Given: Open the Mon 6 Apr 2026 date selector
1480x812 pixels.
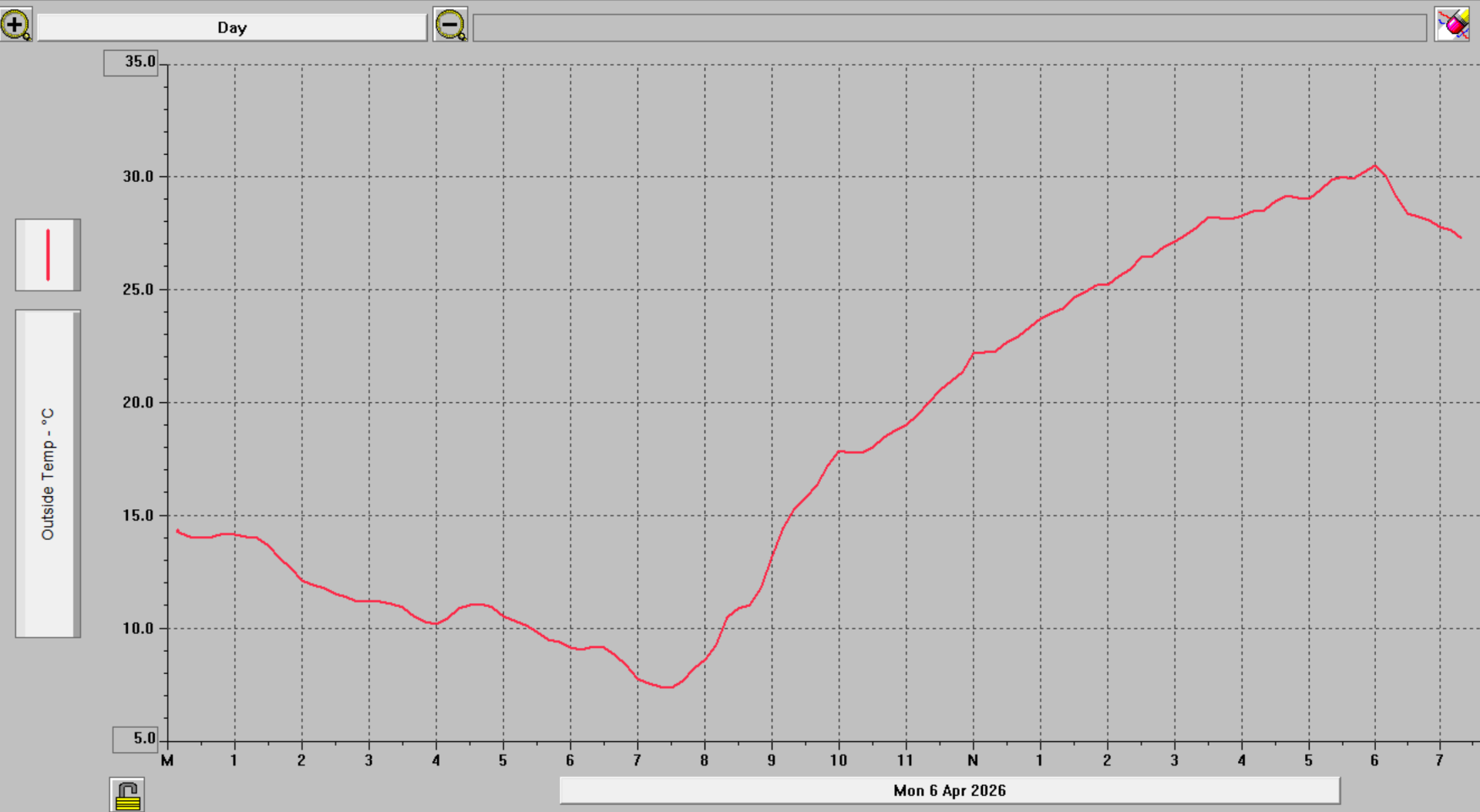Looking at the screenshot, I should point(949,790).
